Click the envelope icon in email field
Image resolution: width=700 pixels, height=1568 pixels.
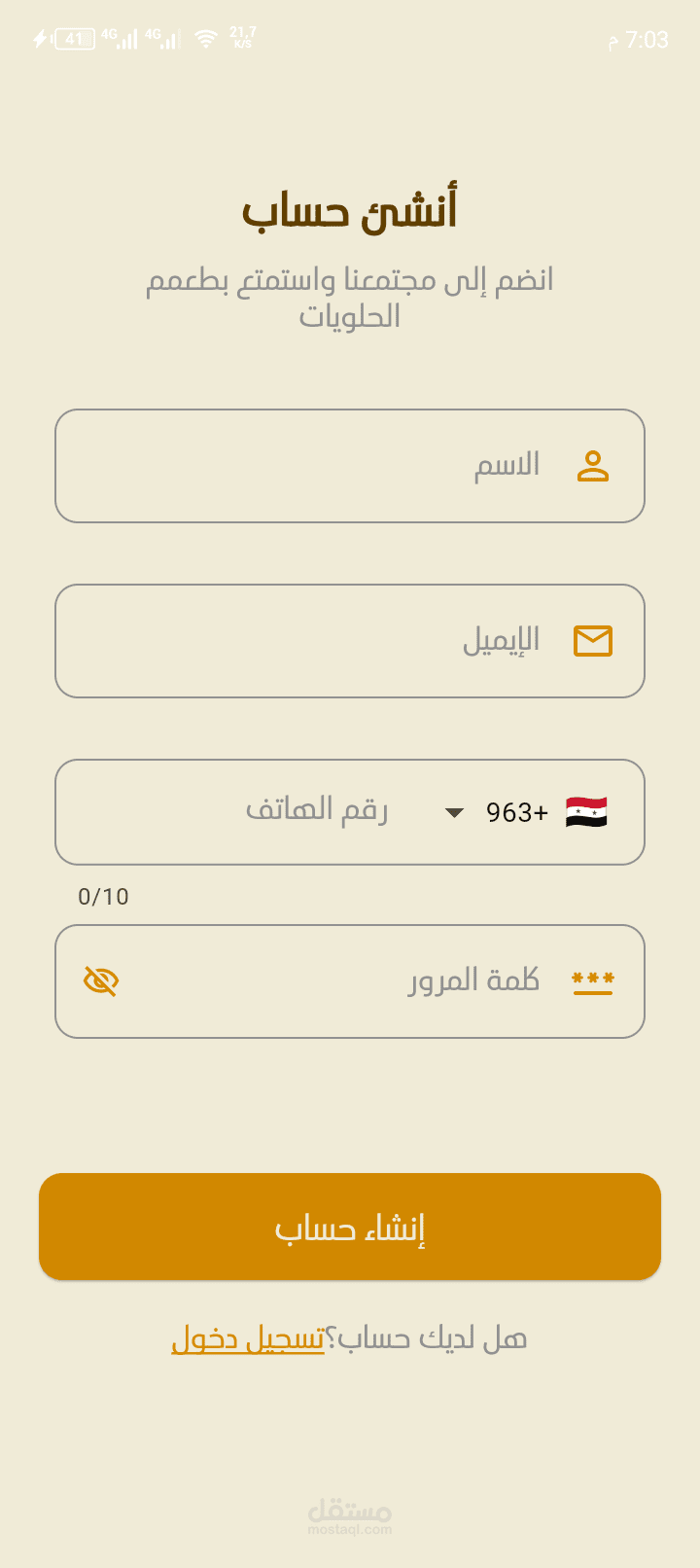[592, 641]
